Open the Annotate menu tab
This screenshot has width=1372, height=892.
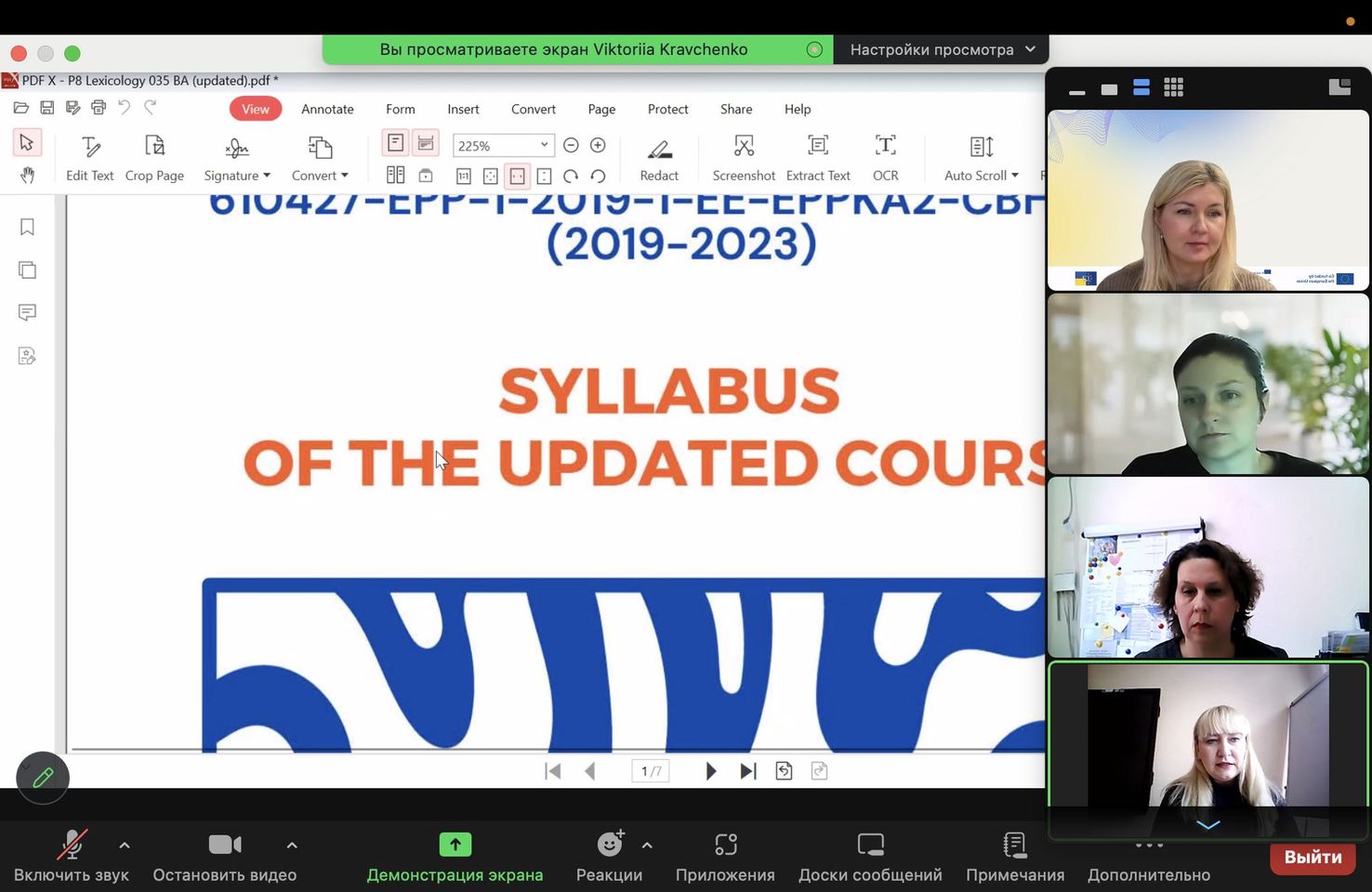(327, 109)
